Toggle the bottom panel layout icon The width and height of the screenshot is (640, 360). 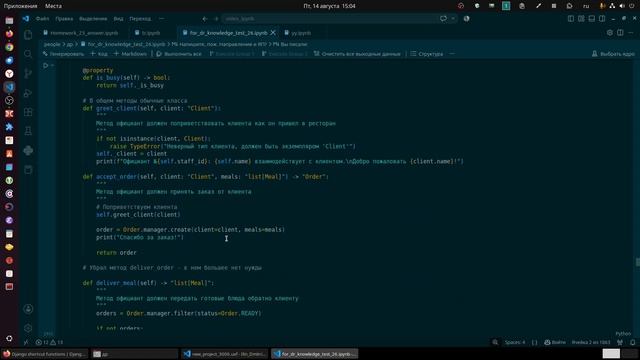591,19
